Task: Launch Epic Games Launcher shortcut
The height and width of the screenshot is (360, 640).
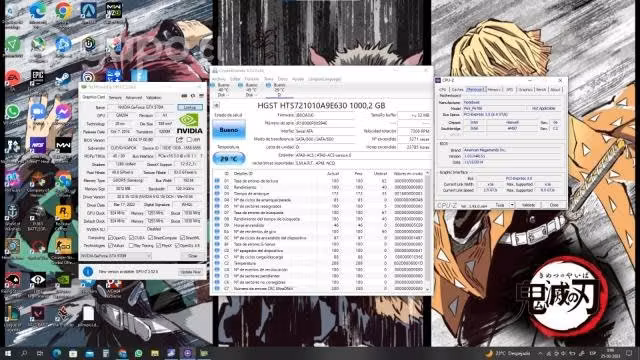Action: point(38,77)
